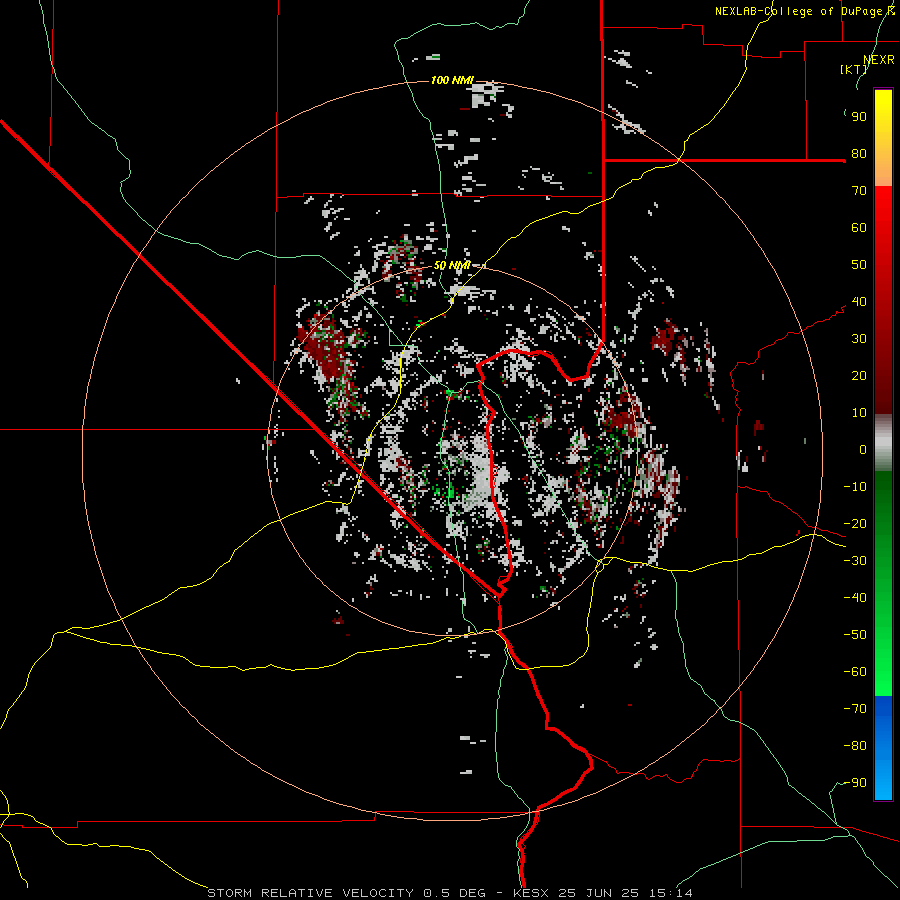Click the 10 value on the velocity scale

click(859, 413)
